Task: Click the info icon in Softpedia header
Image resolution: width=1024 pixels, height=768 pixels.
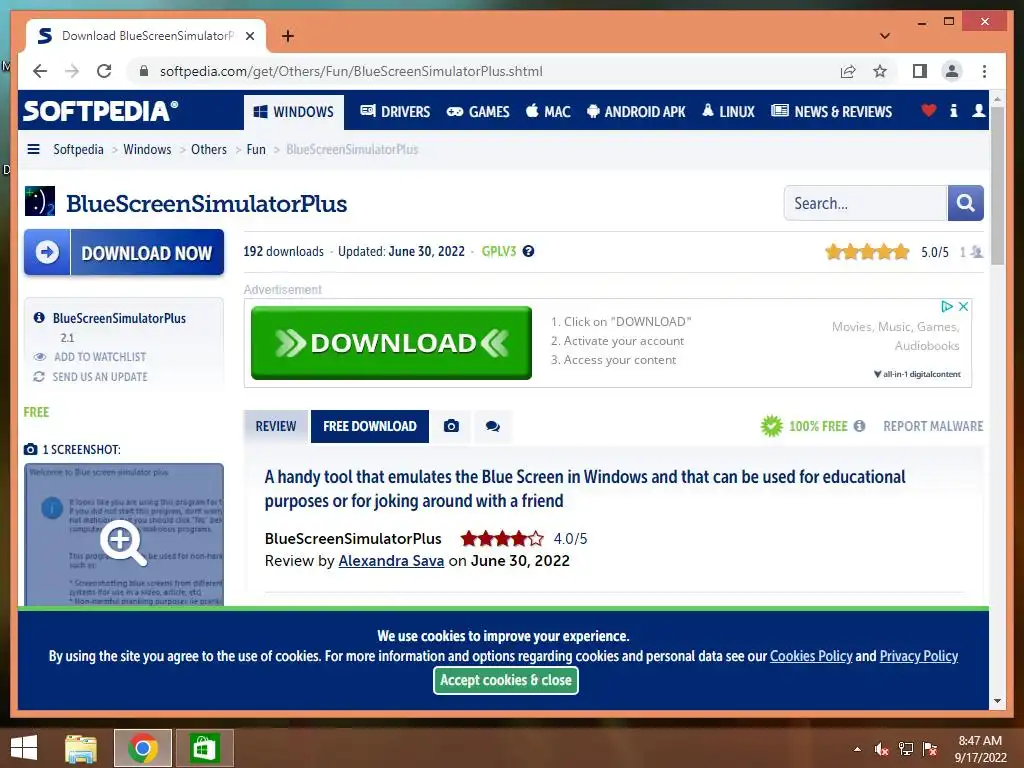Action: coord(953,111)
